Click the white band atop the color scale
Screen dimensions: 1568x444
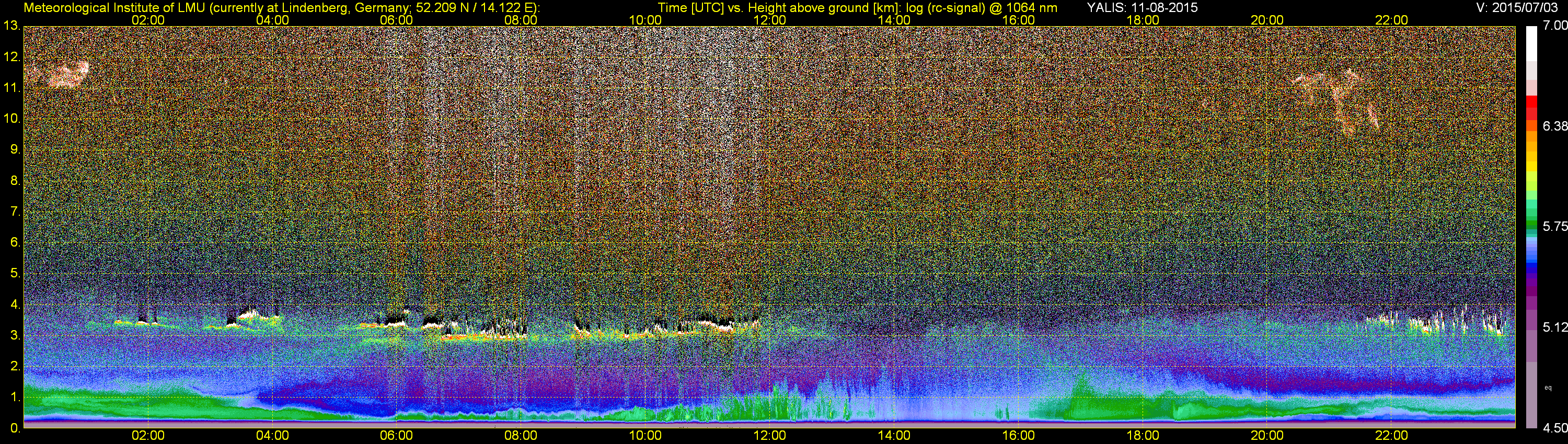pyautogui.click(x=1531, y=43)
